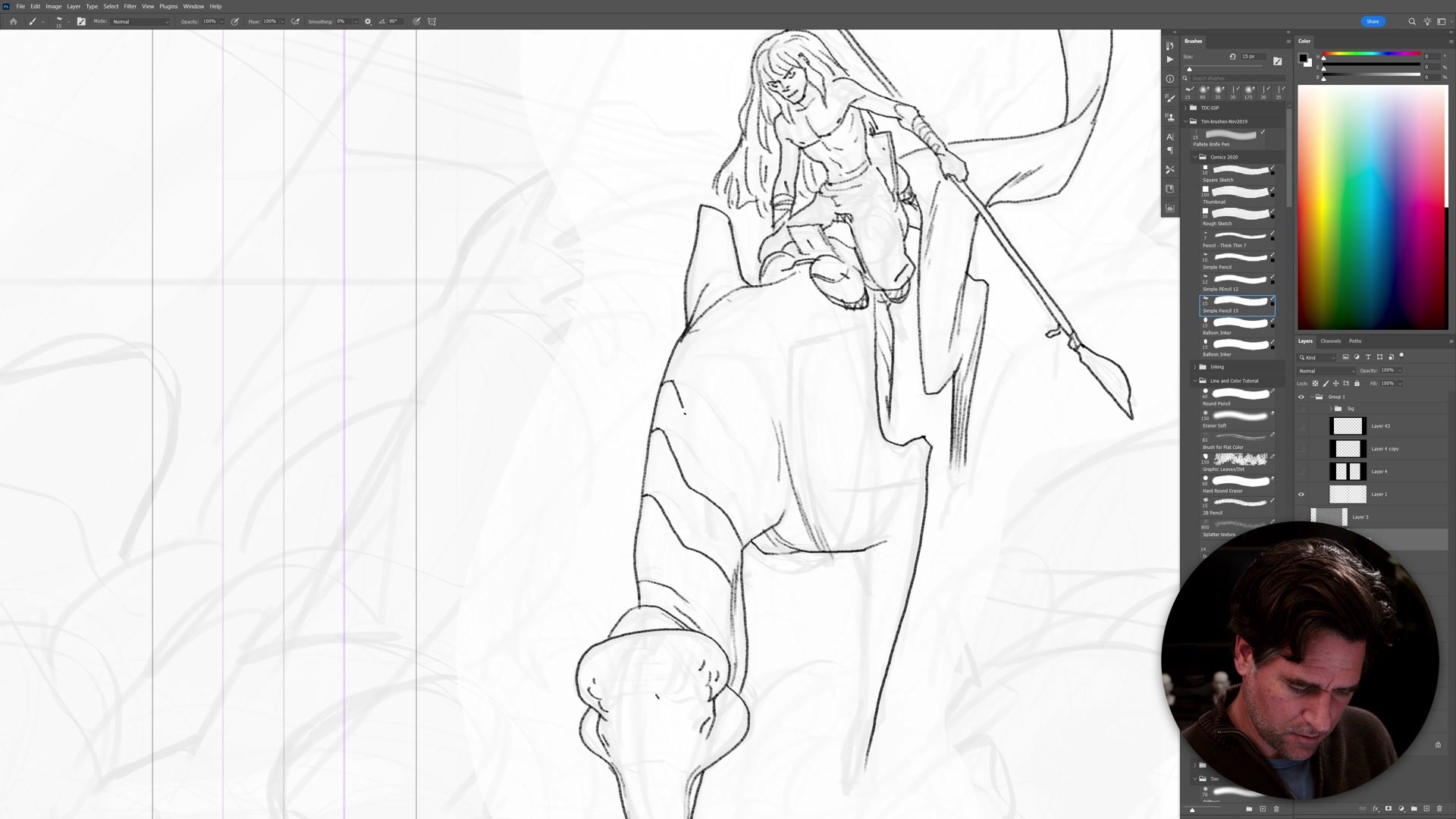
Task: Select the Rough Sketch brush
Action: [x=1238, y=217]
